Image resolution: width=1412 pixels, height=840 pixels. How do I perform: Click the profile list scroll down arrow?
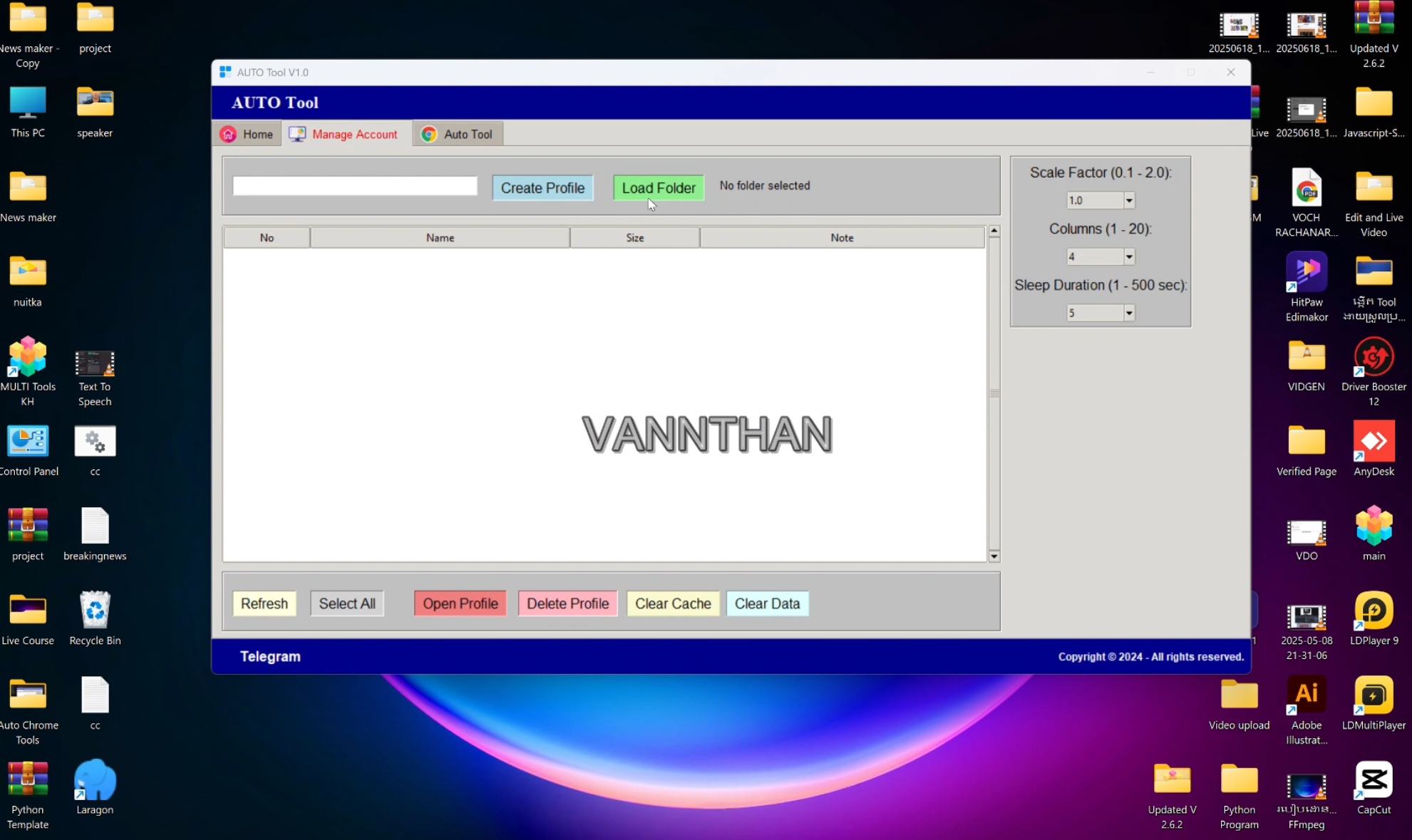(994, 556)
